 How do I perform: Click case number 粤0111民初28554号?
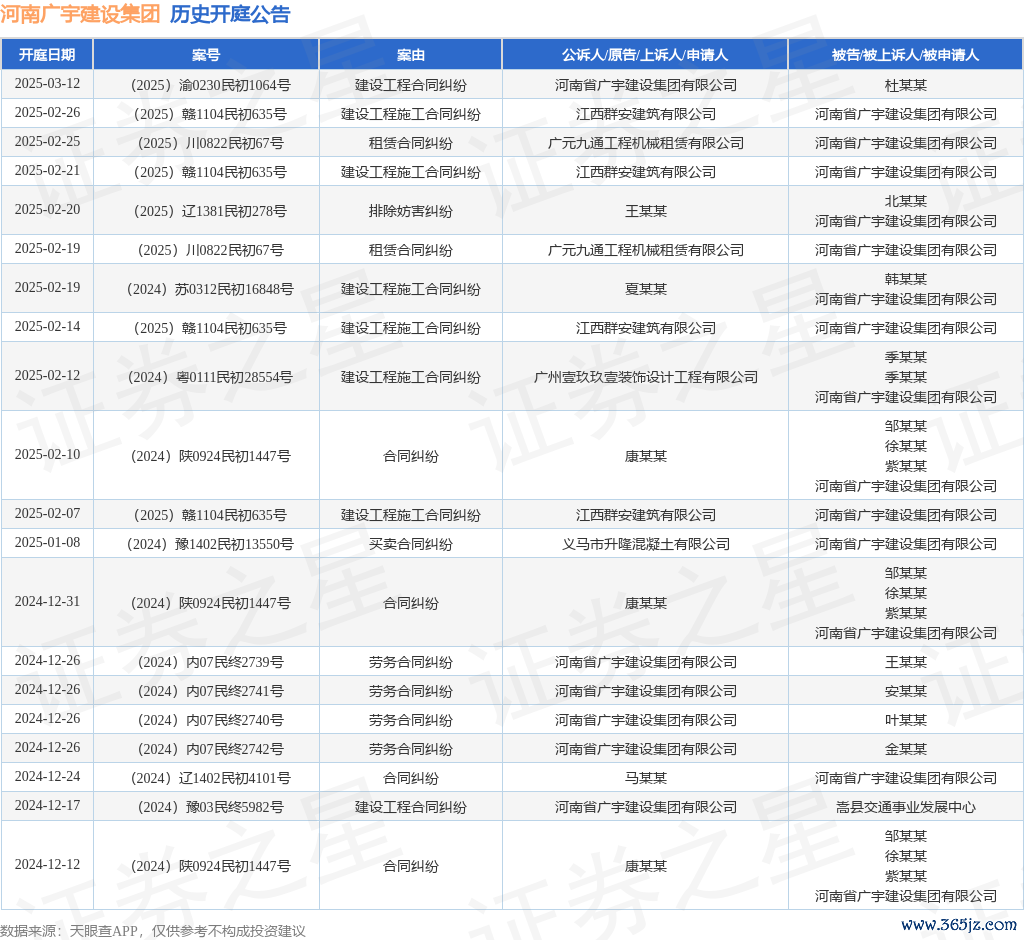point(210,377)
